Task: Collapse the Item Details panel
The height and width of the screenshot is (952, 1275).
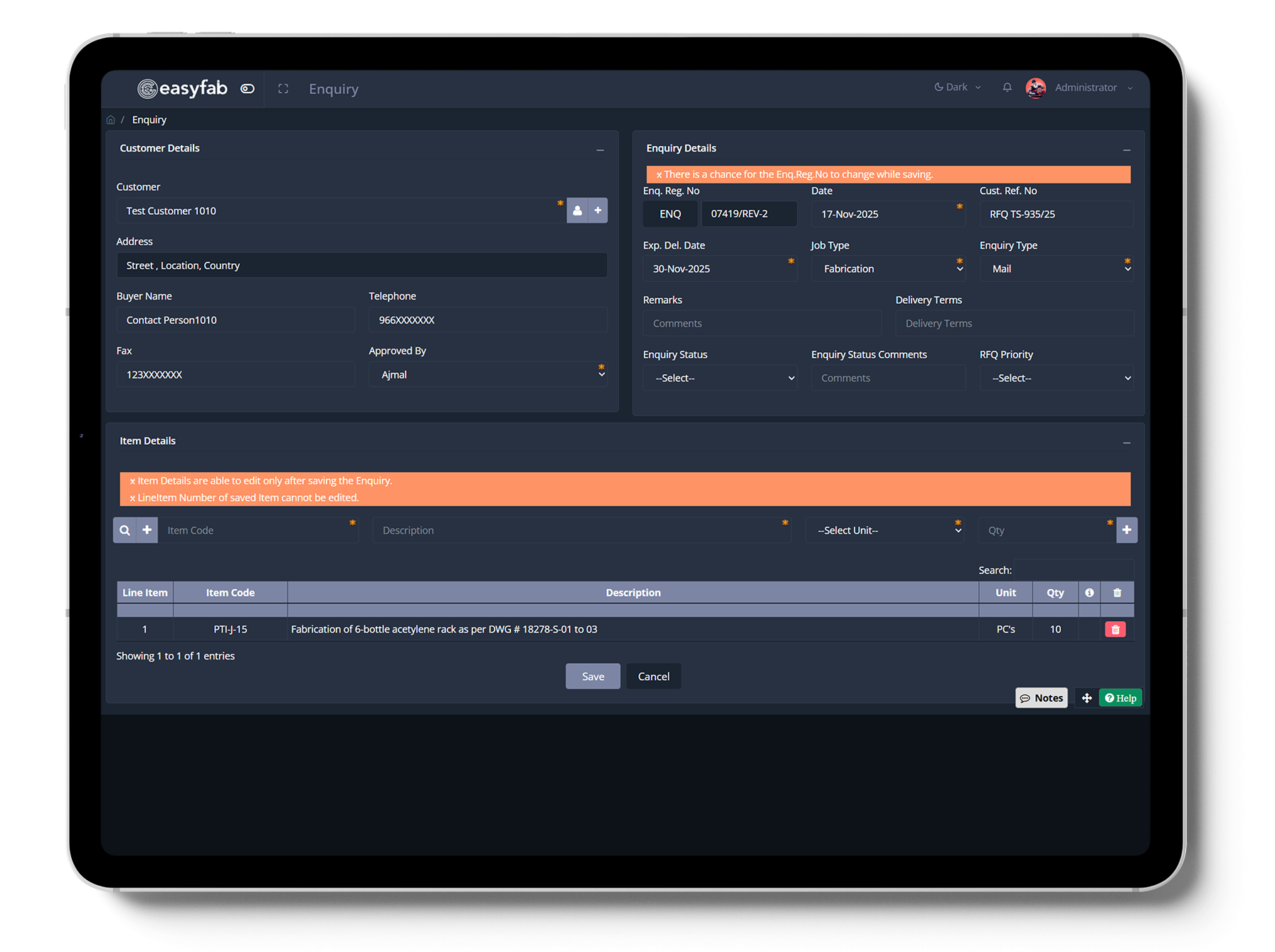Action: point(1126,443)
